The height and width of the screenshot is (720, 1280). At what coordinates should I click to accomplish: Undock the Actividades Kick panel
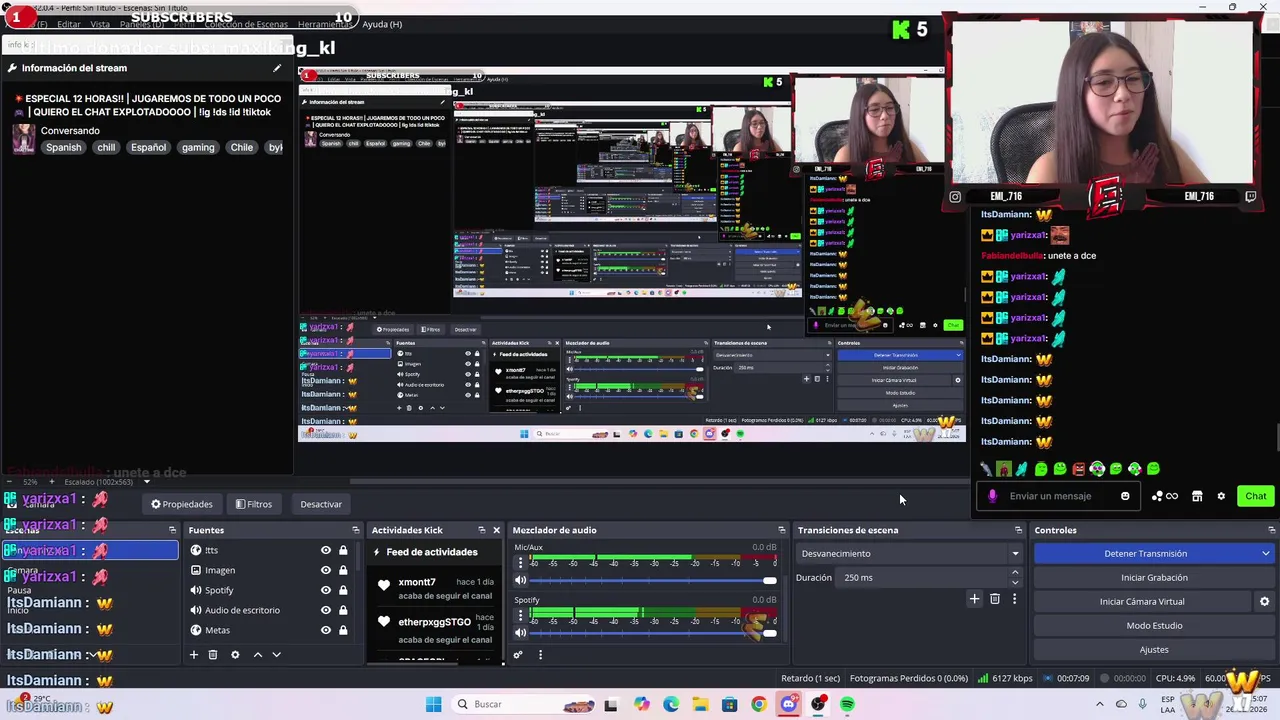pyautogui.click(x=481, y=530)
